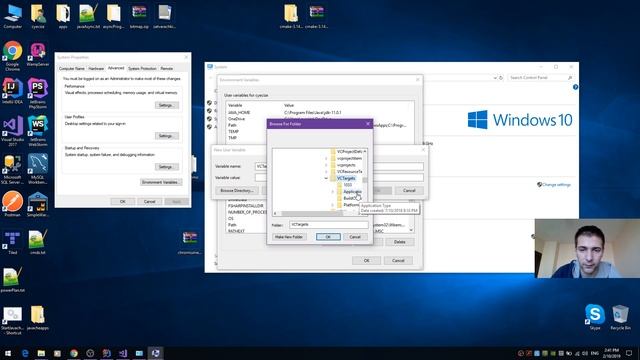Screen dimensions: 640x360
Task: Open the Postman desktop shortcut
Action: click(13, 204)
